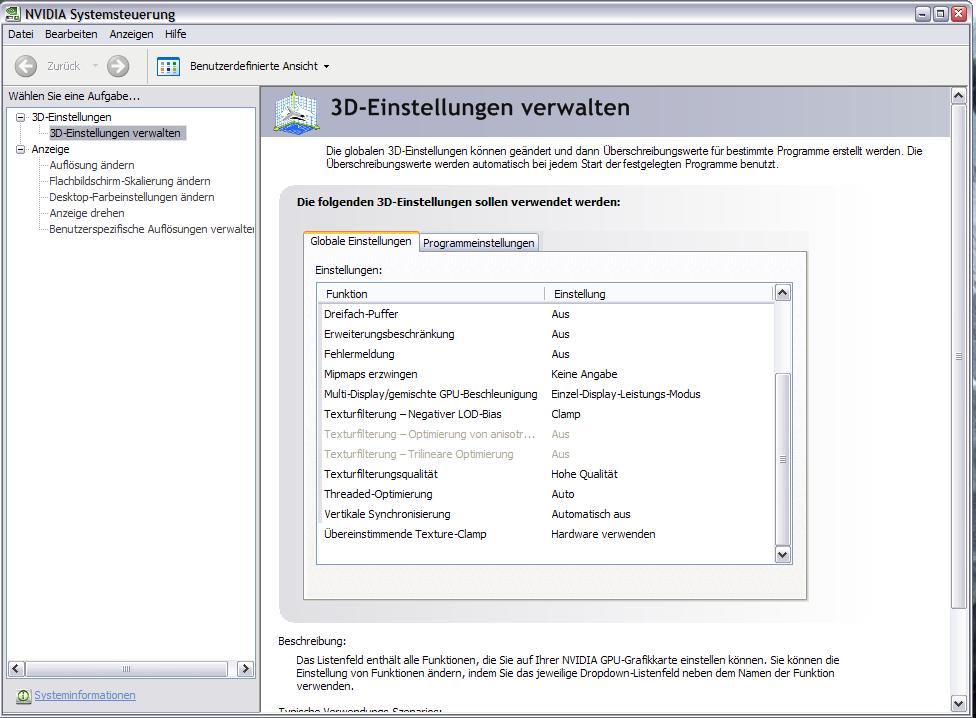The width and height of the screenshot is (976, 718).
Task: Open the Bearbeiten menu
Action: 71,34
